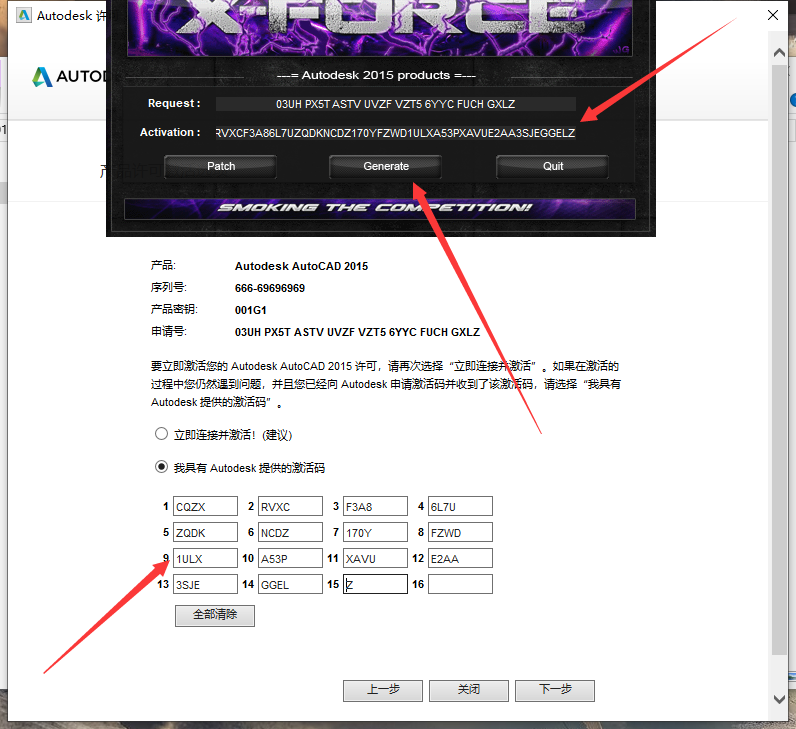
Task: Proceed with the 下一步 next button
Action: [555, 690]
